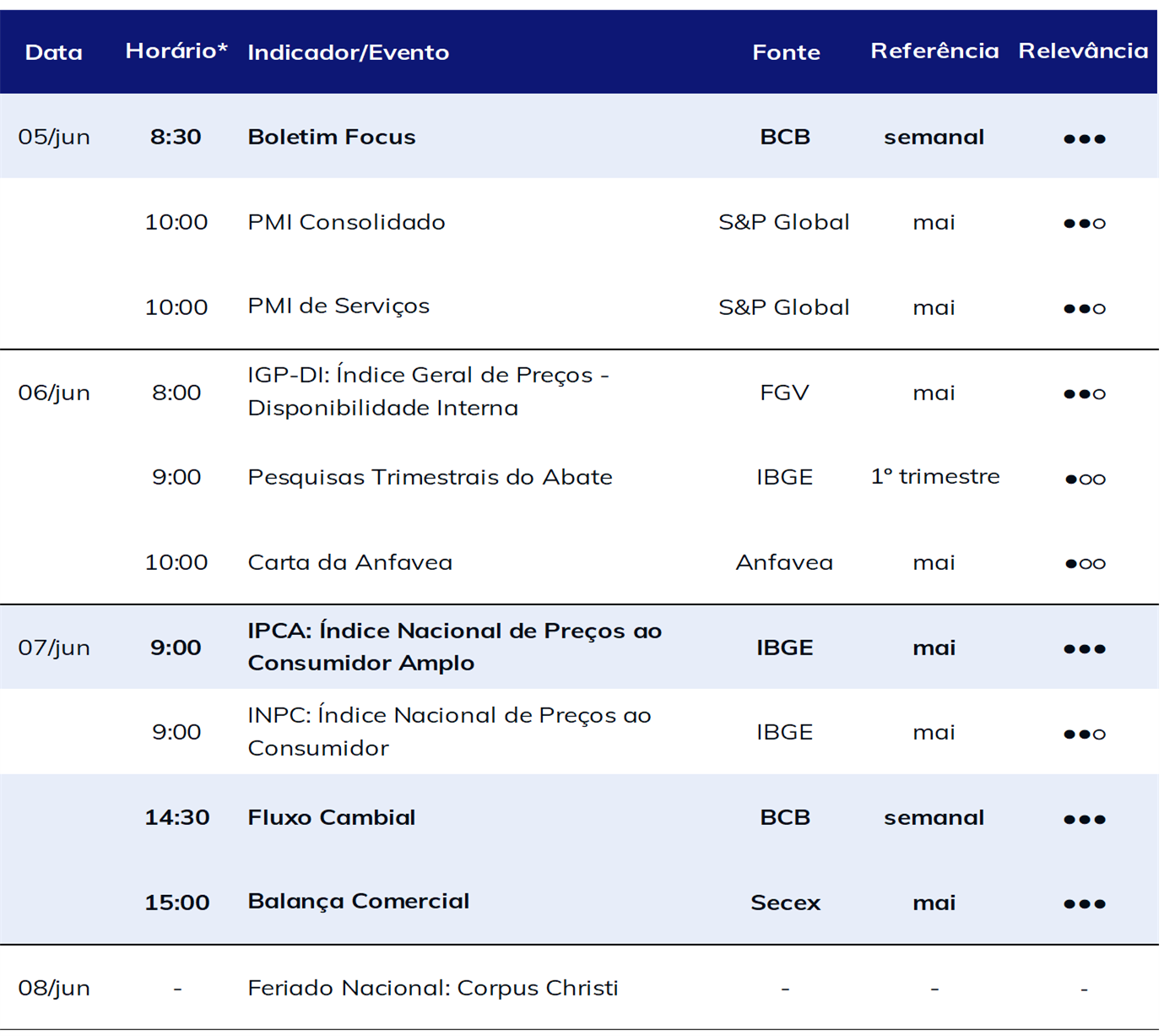The image size is (1164, 1036).
Task: Click the 'Fluxo Cambial' event name
Action: [x=332, y=817]
